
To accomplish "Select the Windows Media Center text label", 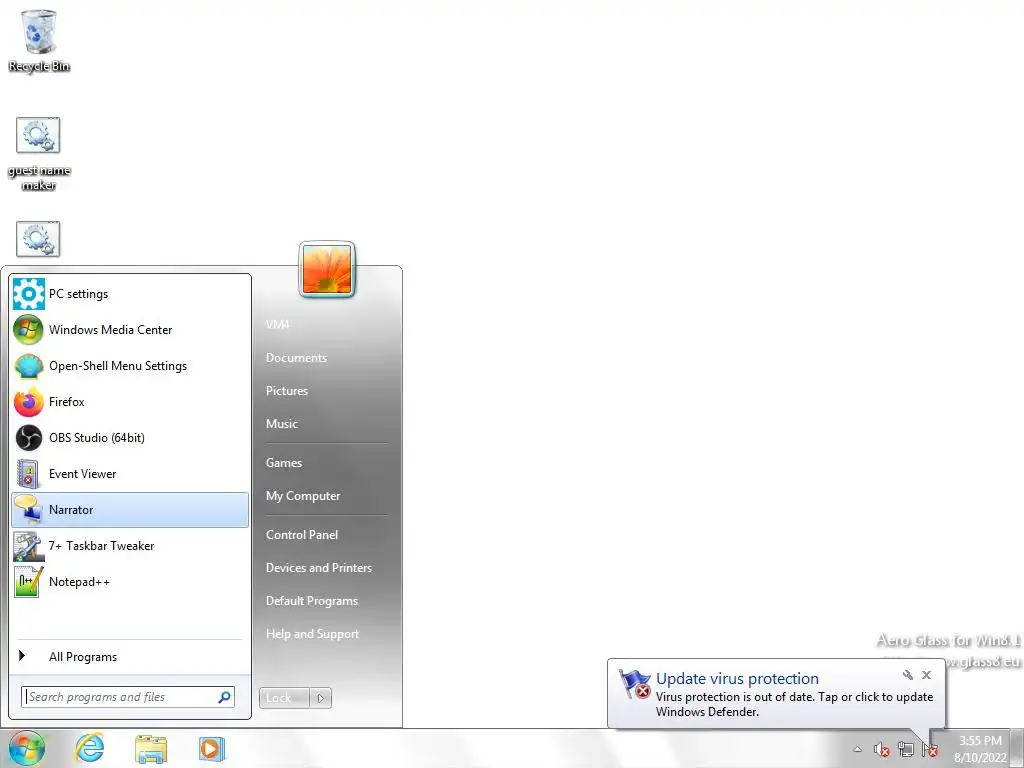I will point(110,330).
